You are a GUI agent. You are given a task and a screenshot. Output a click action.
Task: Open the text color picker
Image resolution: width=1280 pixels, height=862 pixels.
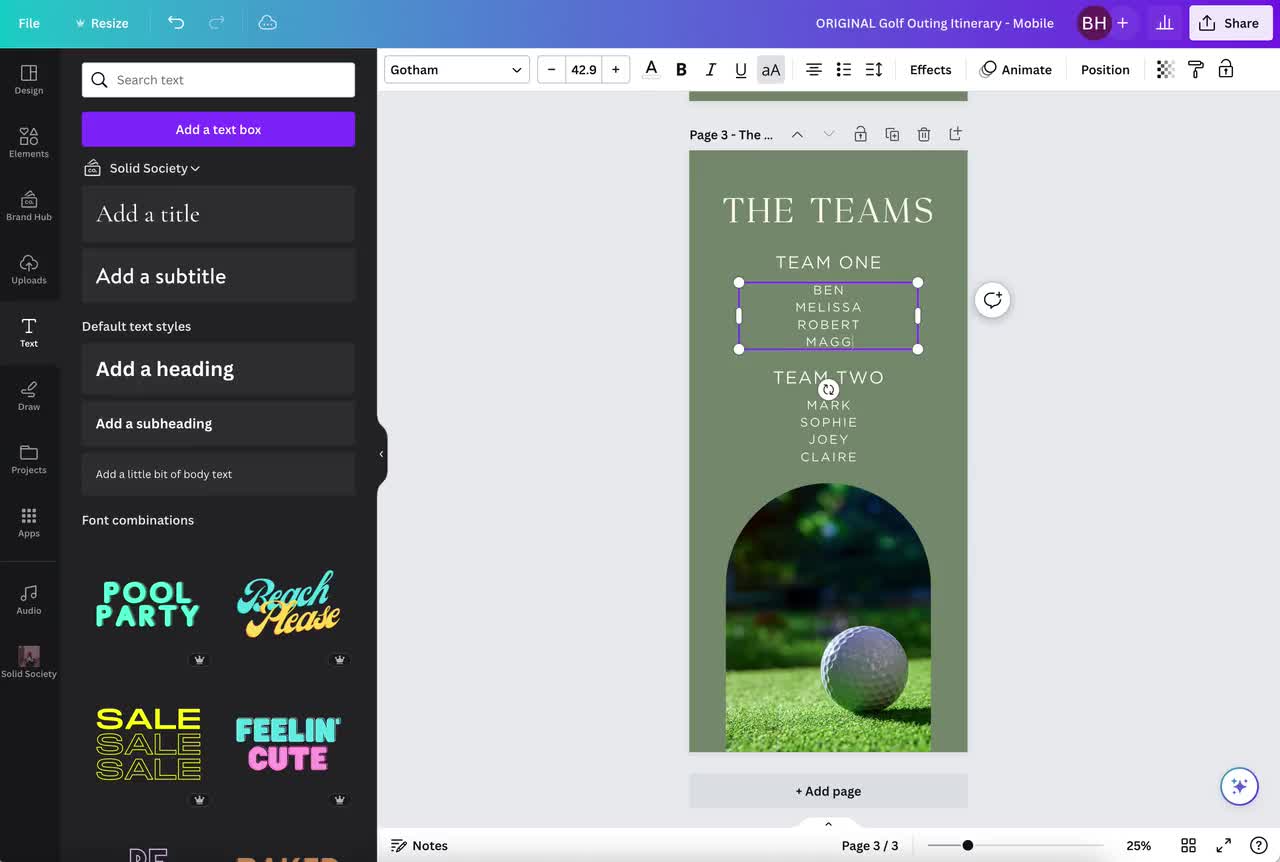(x=651, y=69)
